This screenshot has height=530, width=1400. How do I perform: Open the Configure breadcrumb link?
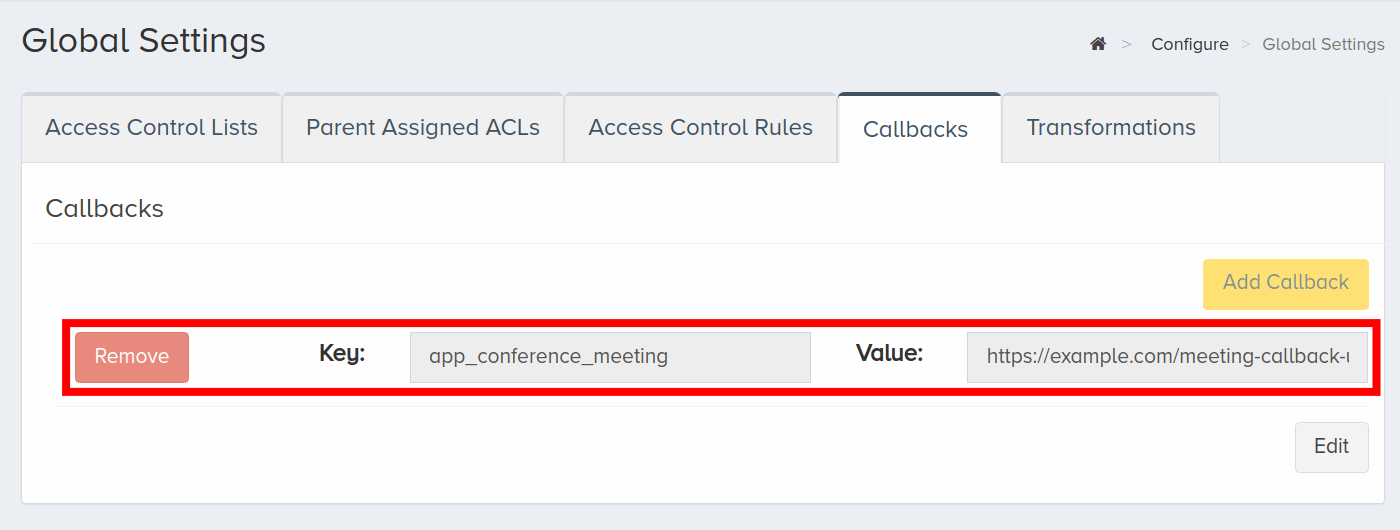coord(1190,44)
